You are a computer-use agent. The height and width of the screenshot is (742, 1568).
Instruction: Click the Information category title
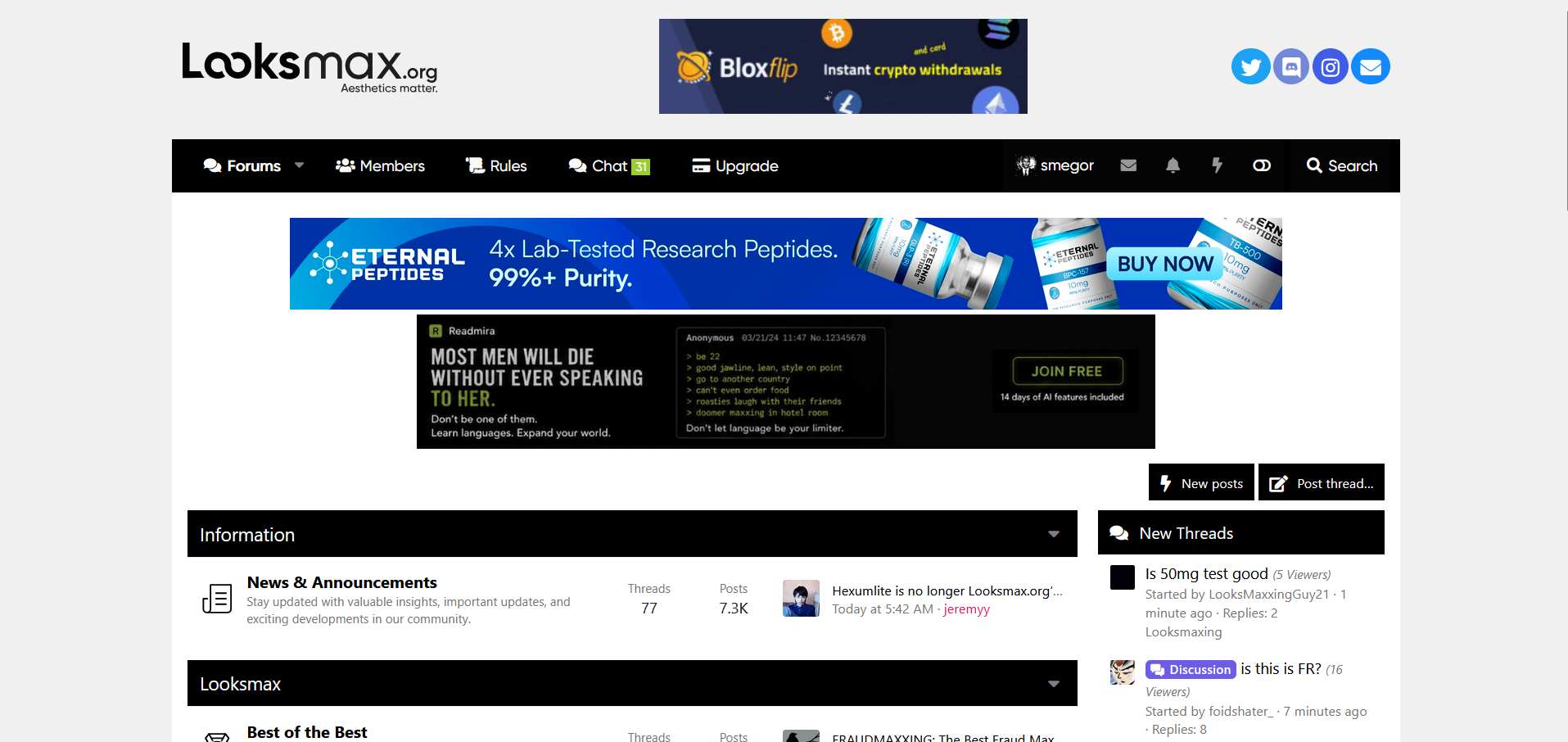point(247,535)
